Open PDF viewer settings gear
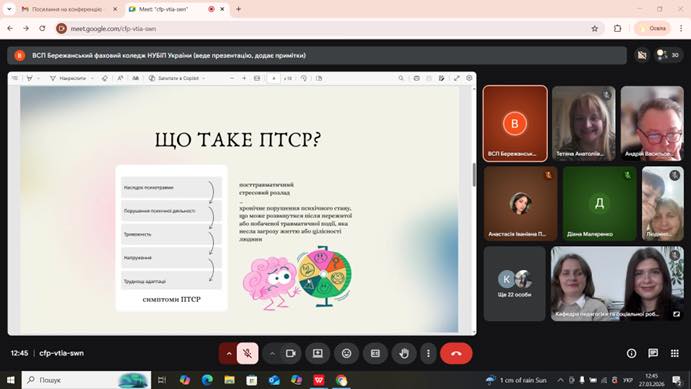This screenshot has height=389, width=691. click(x=469, y=78)
